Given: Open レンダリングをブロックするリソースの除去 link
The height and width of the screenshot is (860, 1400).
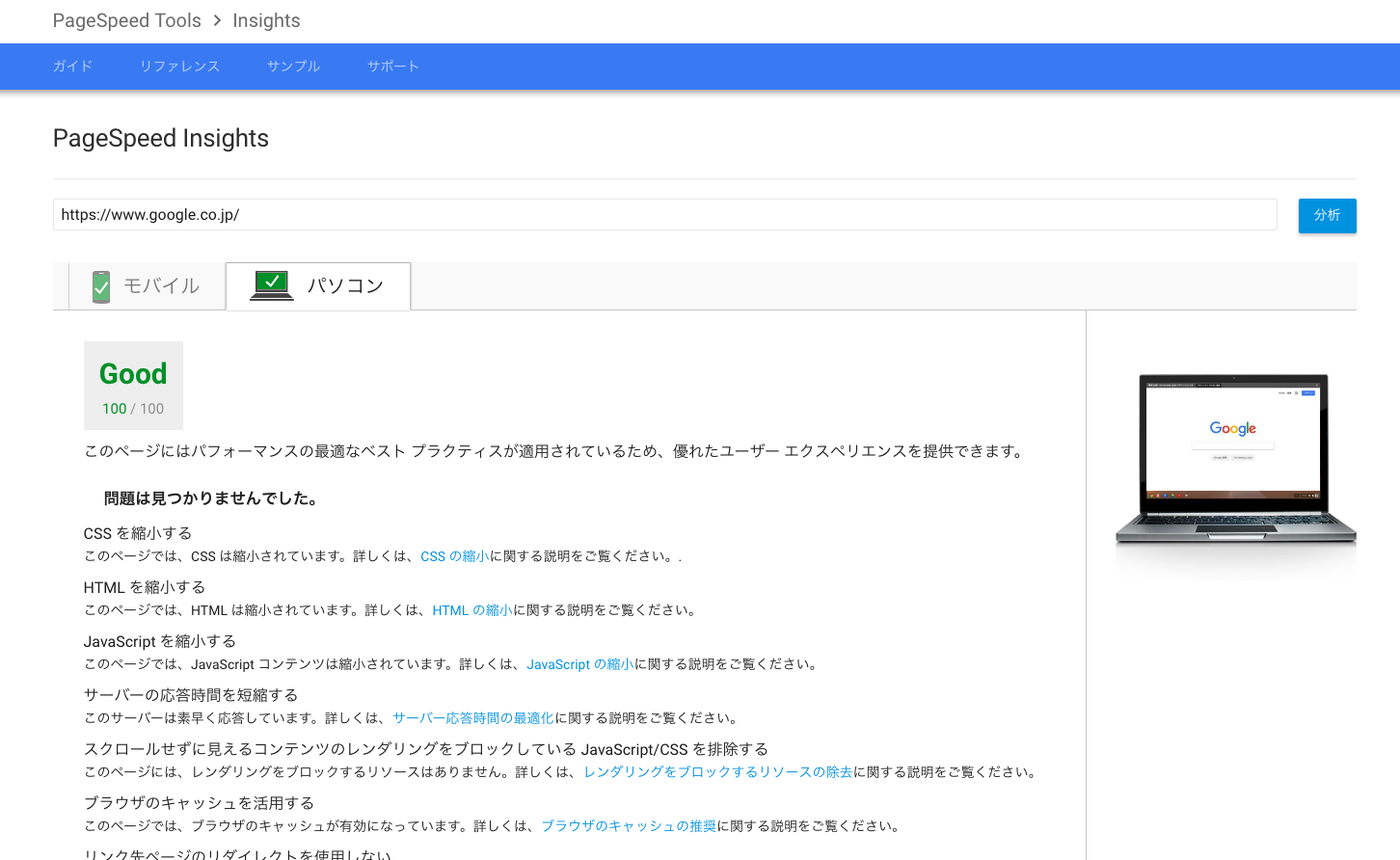Looking at the screenshot, I should pos(717,772).
